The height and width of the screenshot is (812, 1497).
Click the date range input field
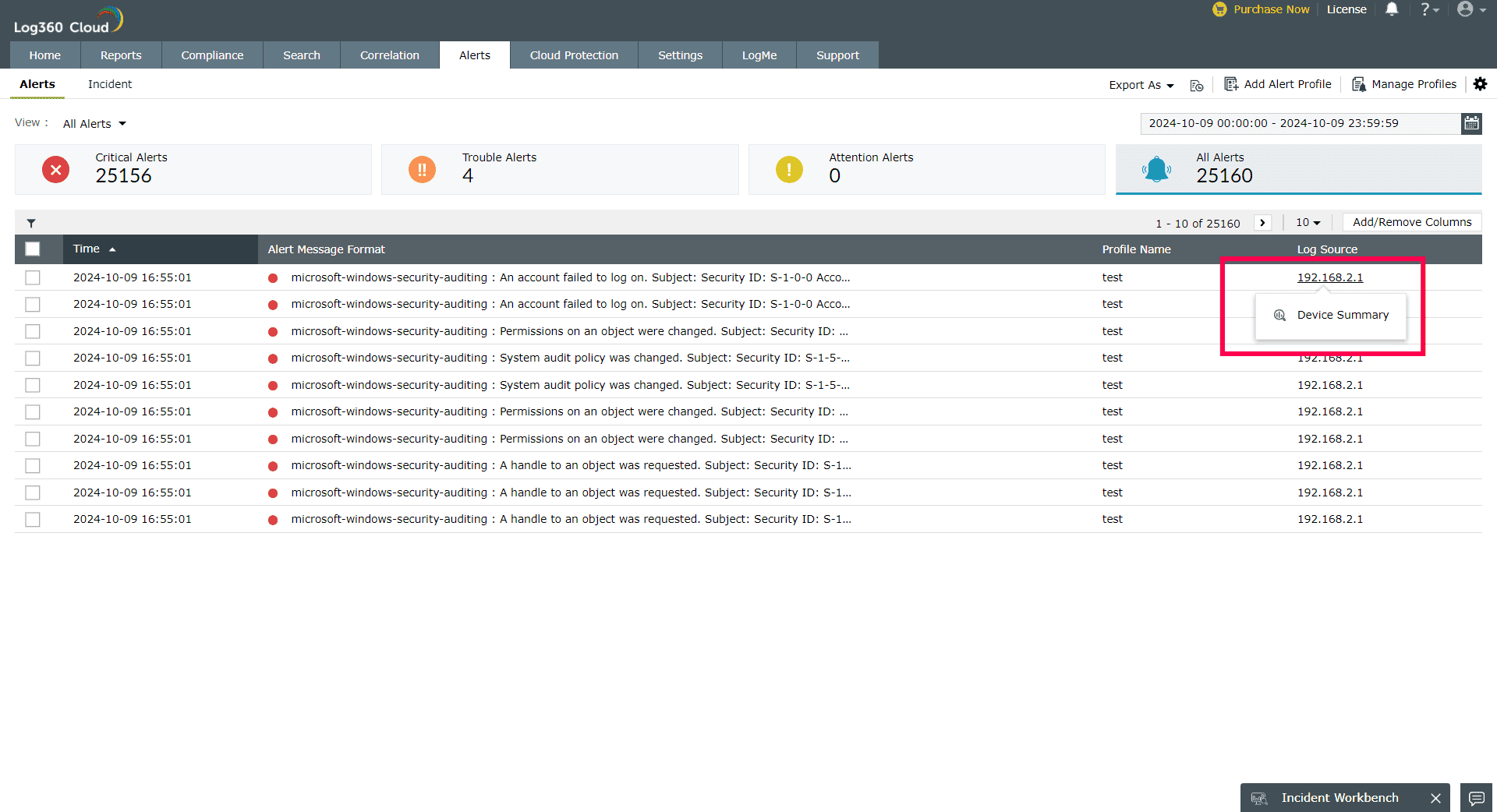tap(1301, 123)
